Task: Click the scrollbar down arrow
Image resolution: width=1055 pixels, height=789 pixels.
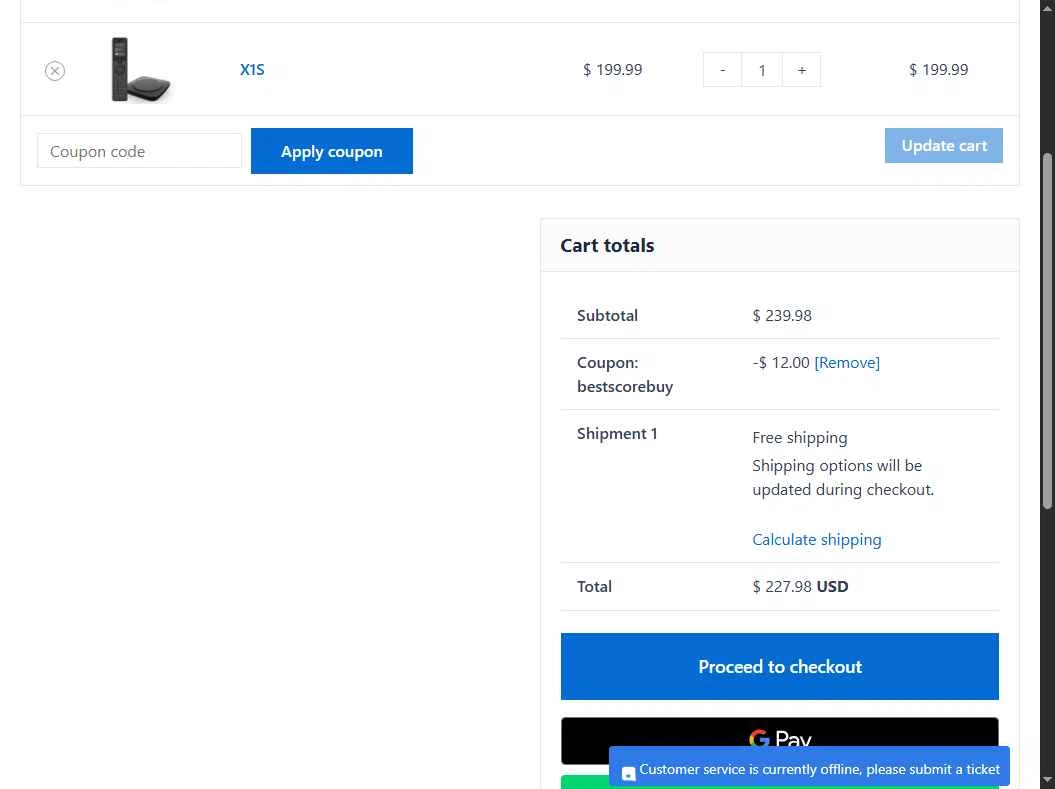Action: pyautogui.click(x=1047, y=780)
